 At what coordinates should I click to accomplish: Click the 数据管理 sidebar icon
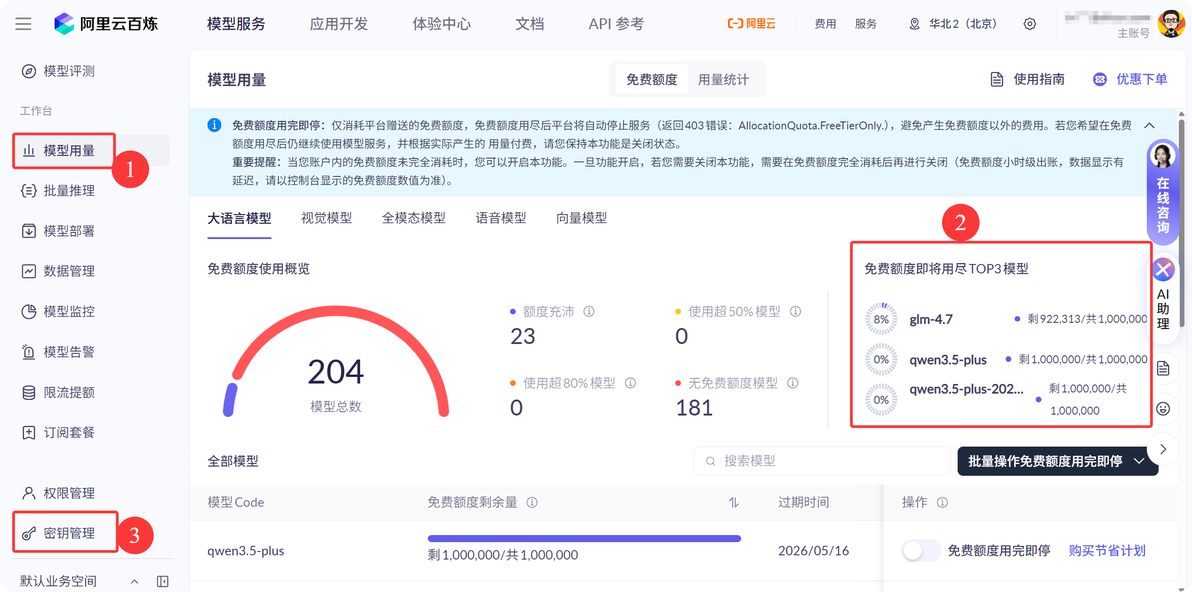[29, 271]
